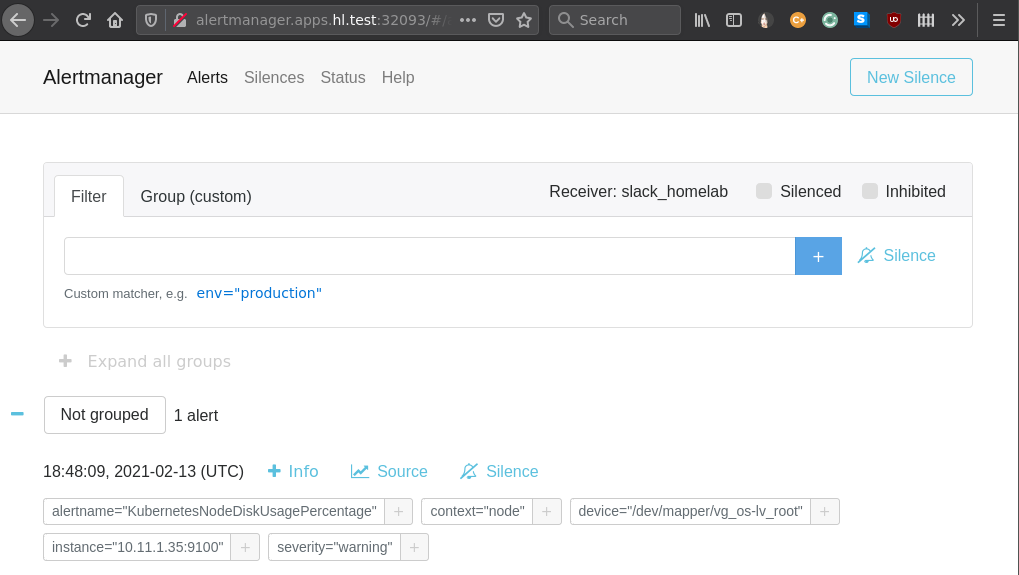1019x575 pixels.
Task: Enable the Inhibited checkbox
Action: pyautogui.click(x=870, y=191)
